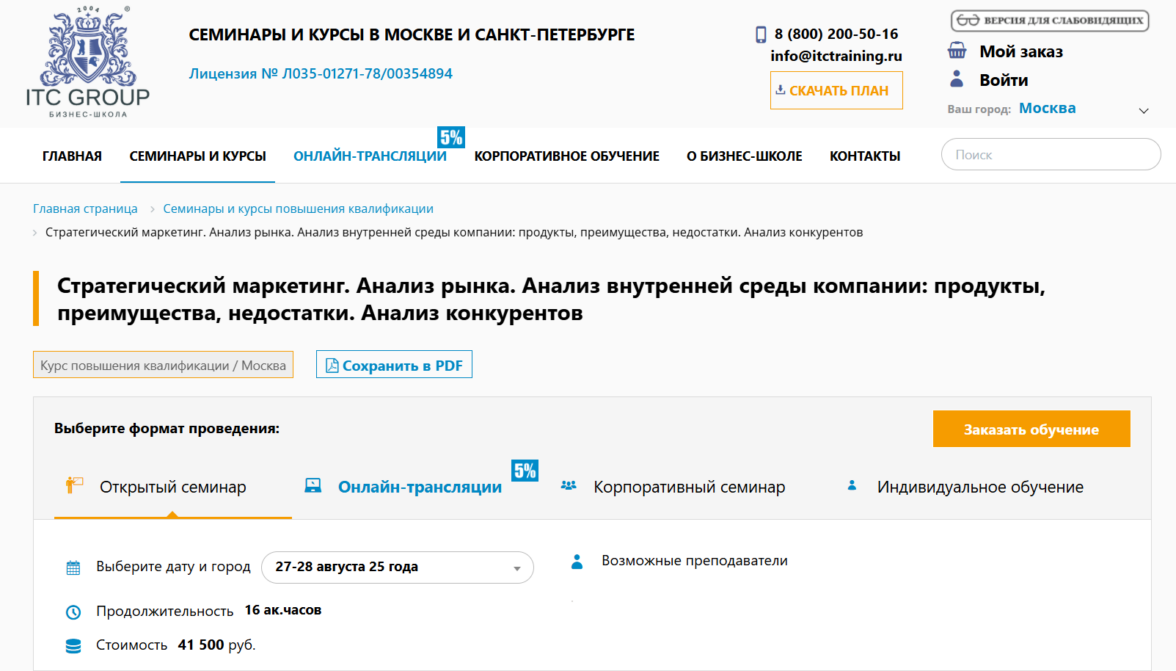Viewport: 1176px width, 671px height.
Task: Click the shopping basket icon beside Мой заказ
Action: [x=956, y=51]
